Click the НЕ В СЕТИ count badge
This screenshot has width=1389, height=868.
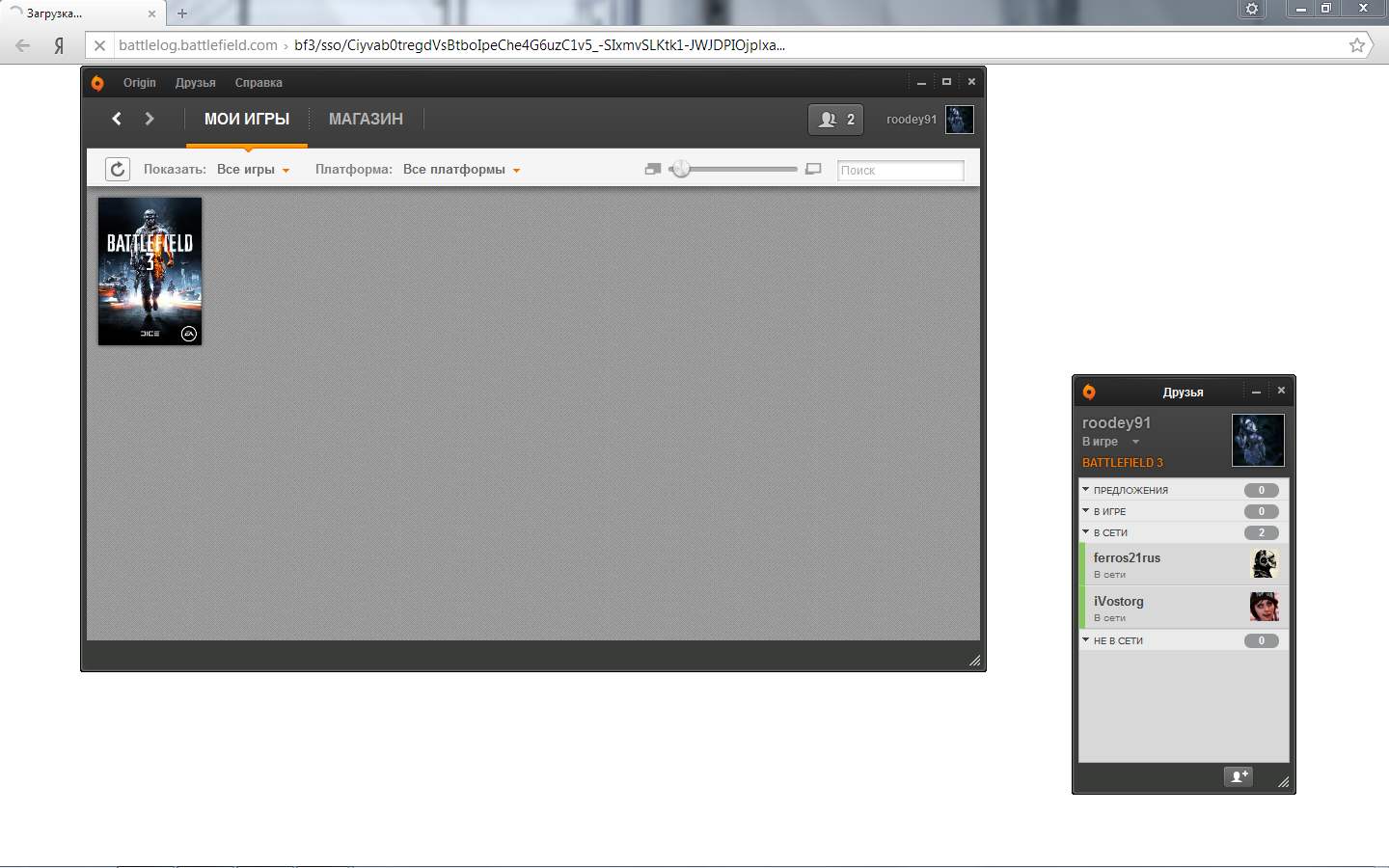tap(1261, 640)
